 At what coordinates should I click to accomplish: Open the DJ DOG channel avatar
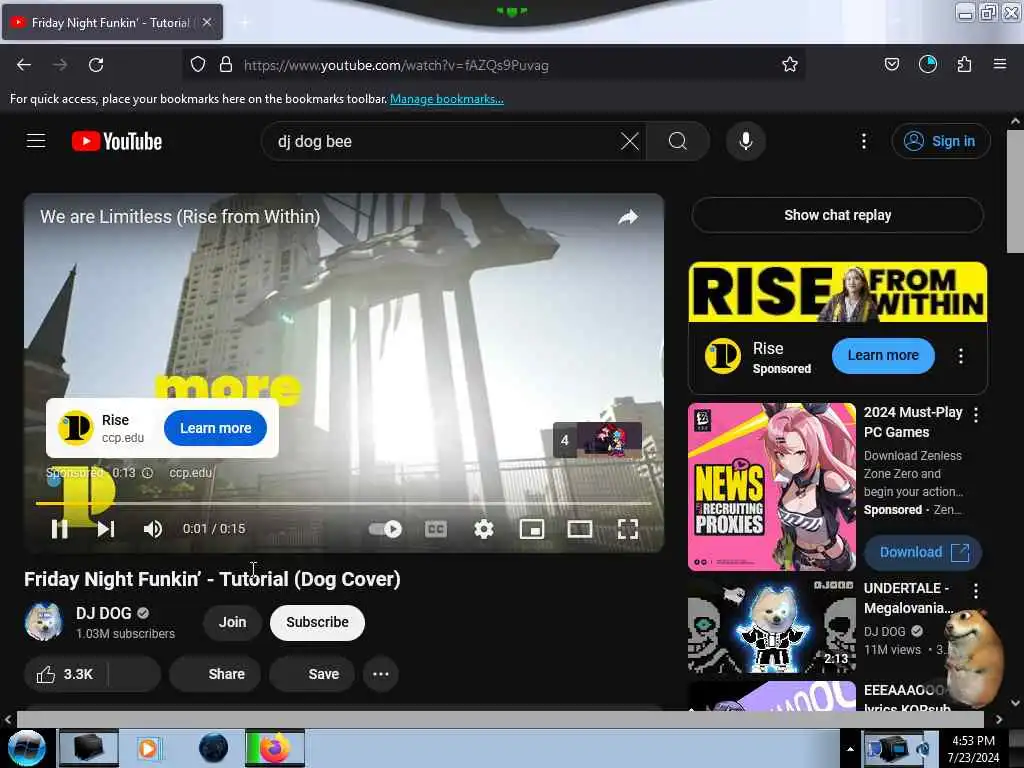[x=44, y=622]
